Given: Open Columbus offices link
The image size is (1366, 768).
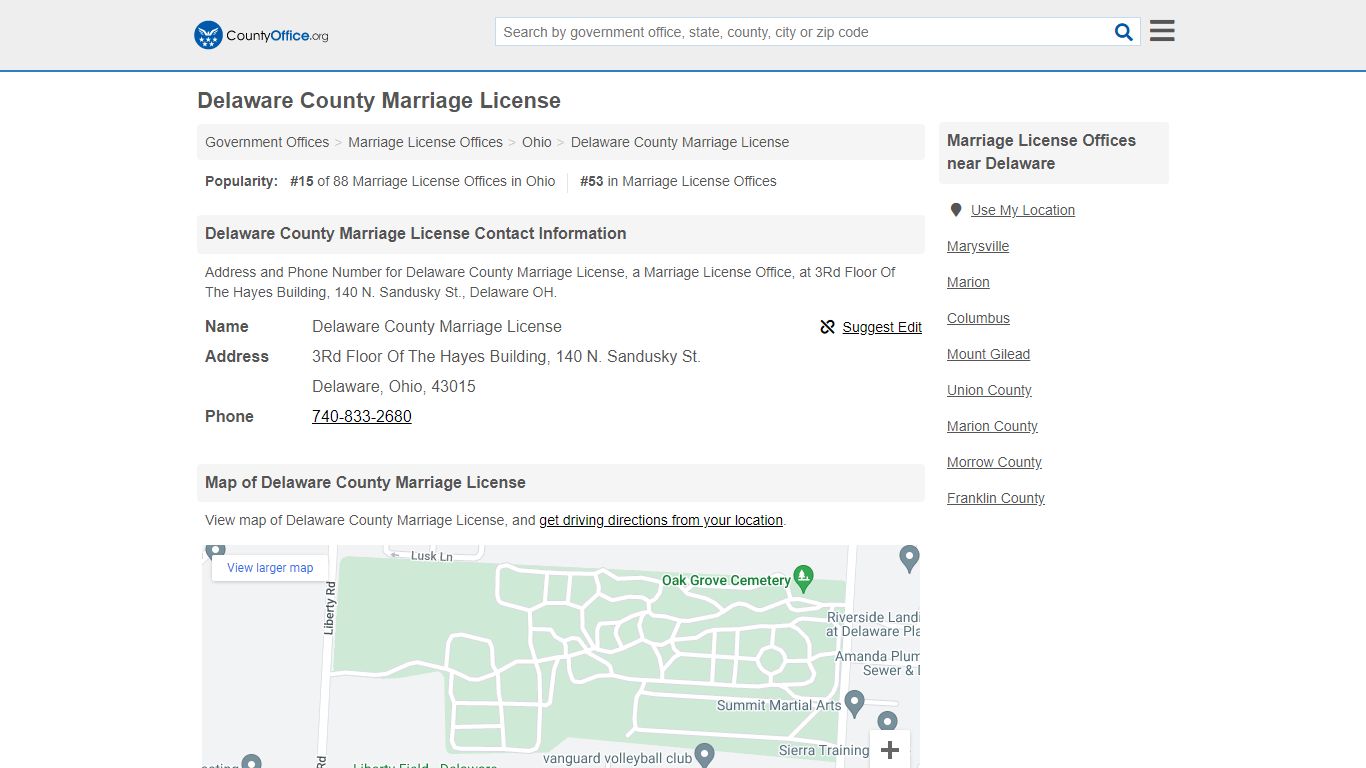Looking at the screenshot, I should [978, 318].
